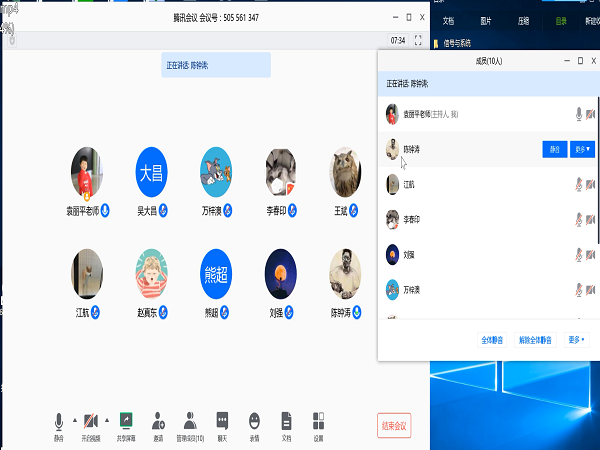Open the 更多 dropdown at the members panel bottom
This screenshot has height=450, width=600.
click(577, 340)
